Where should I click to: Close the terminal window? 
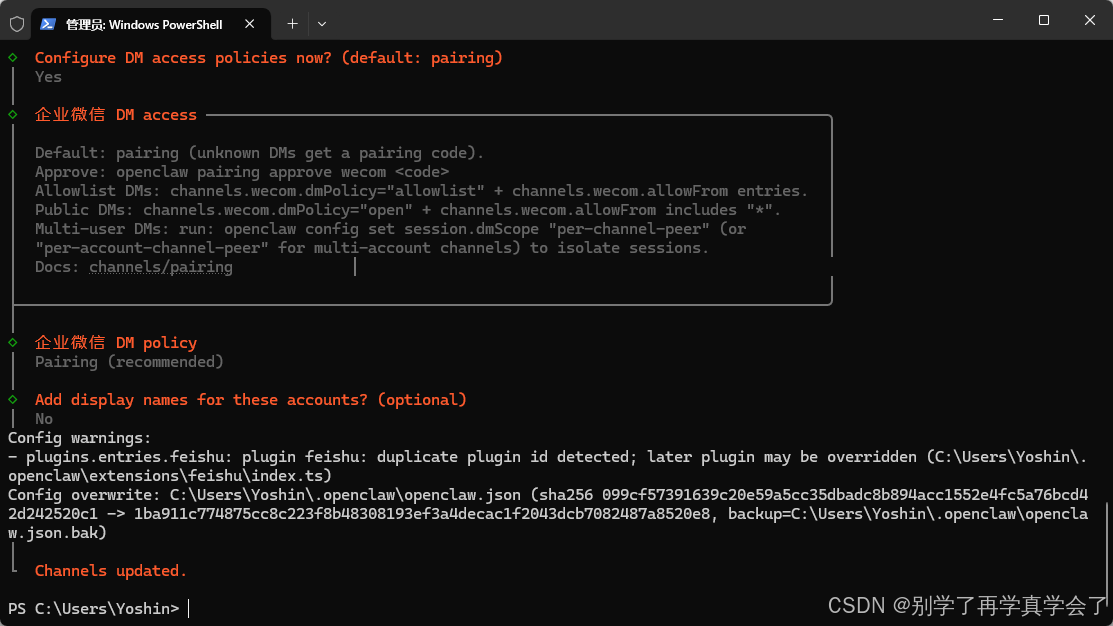tap(1090, 20)
